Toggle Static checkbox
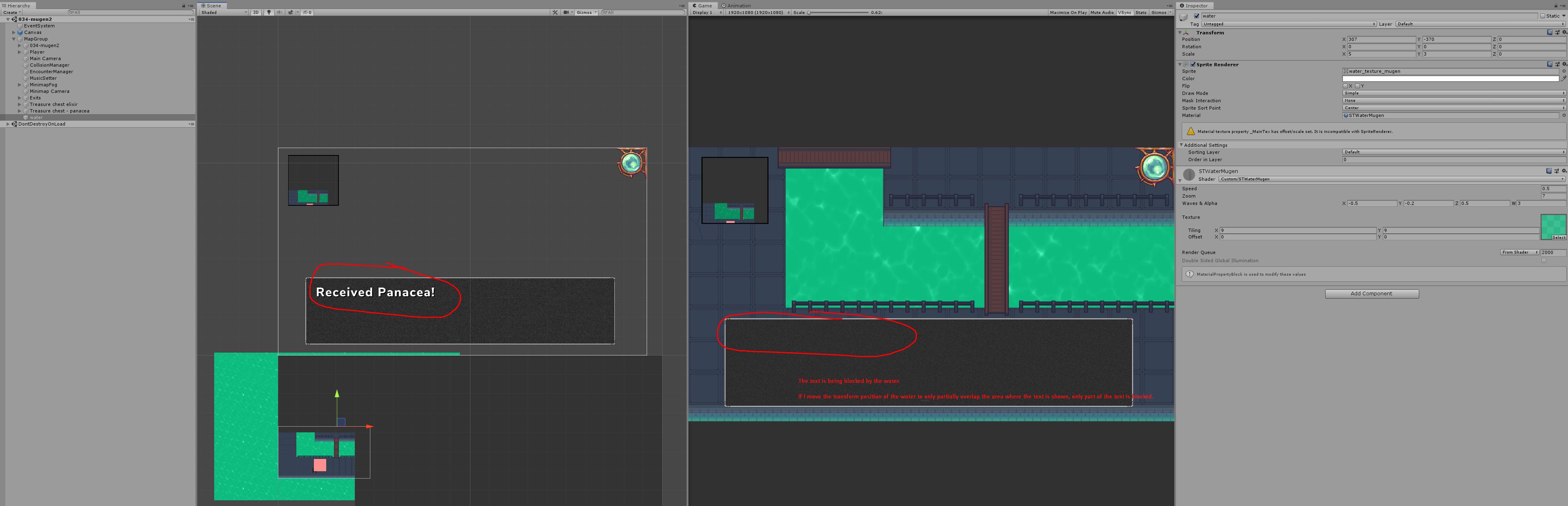 [1542, 16]
